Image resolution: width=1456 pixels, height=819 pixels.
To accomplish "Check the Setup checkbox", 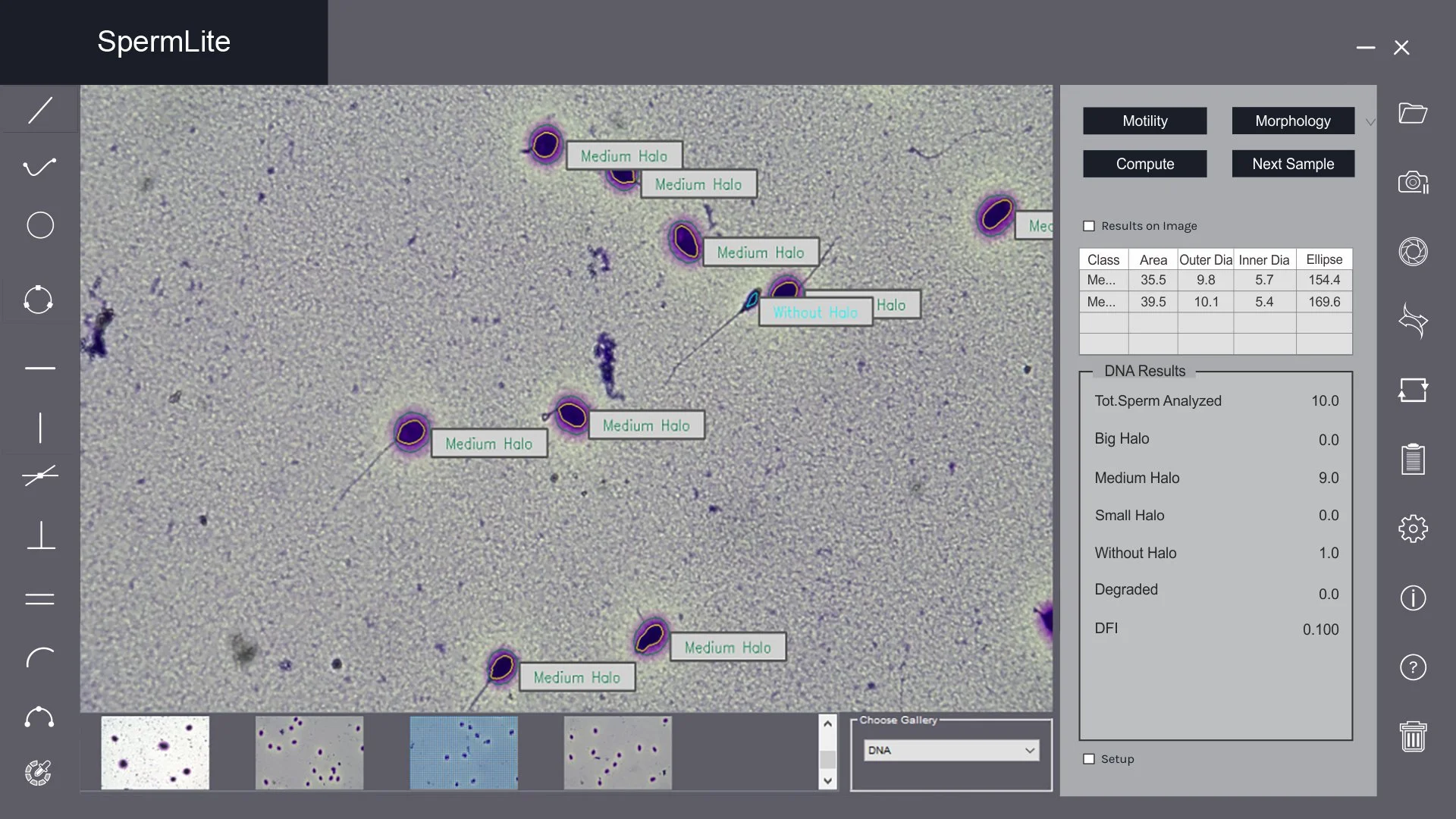I will (1089, 758).
